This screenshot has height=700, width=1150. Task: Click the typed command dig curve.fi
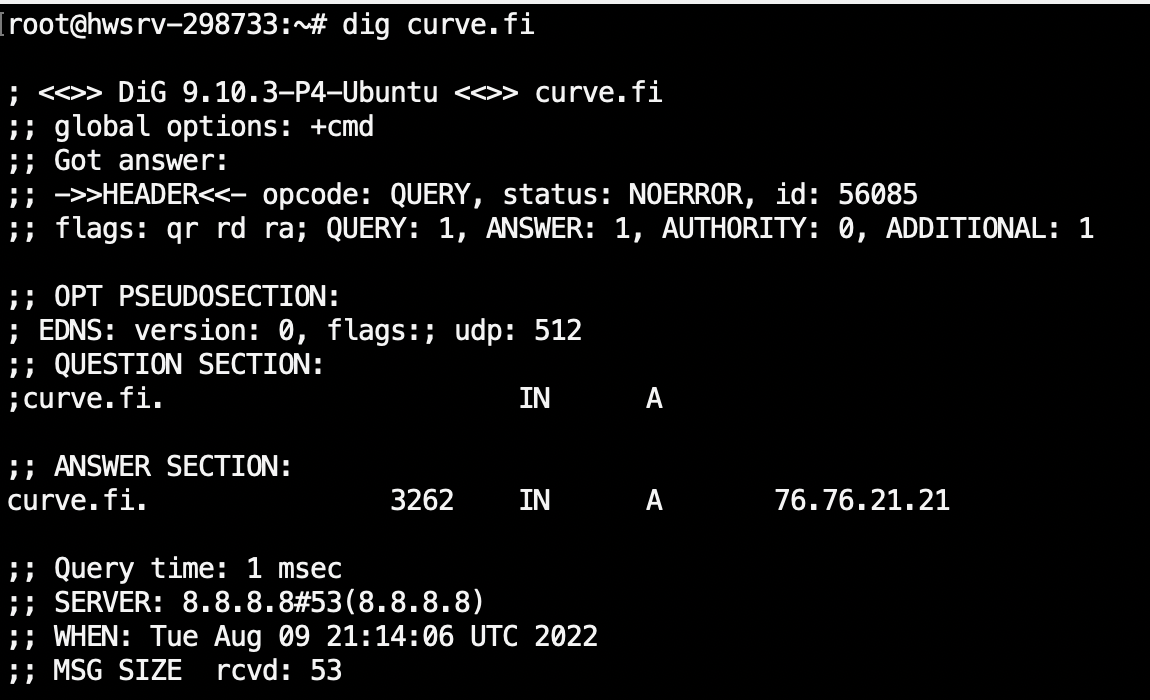pos(438,25)
